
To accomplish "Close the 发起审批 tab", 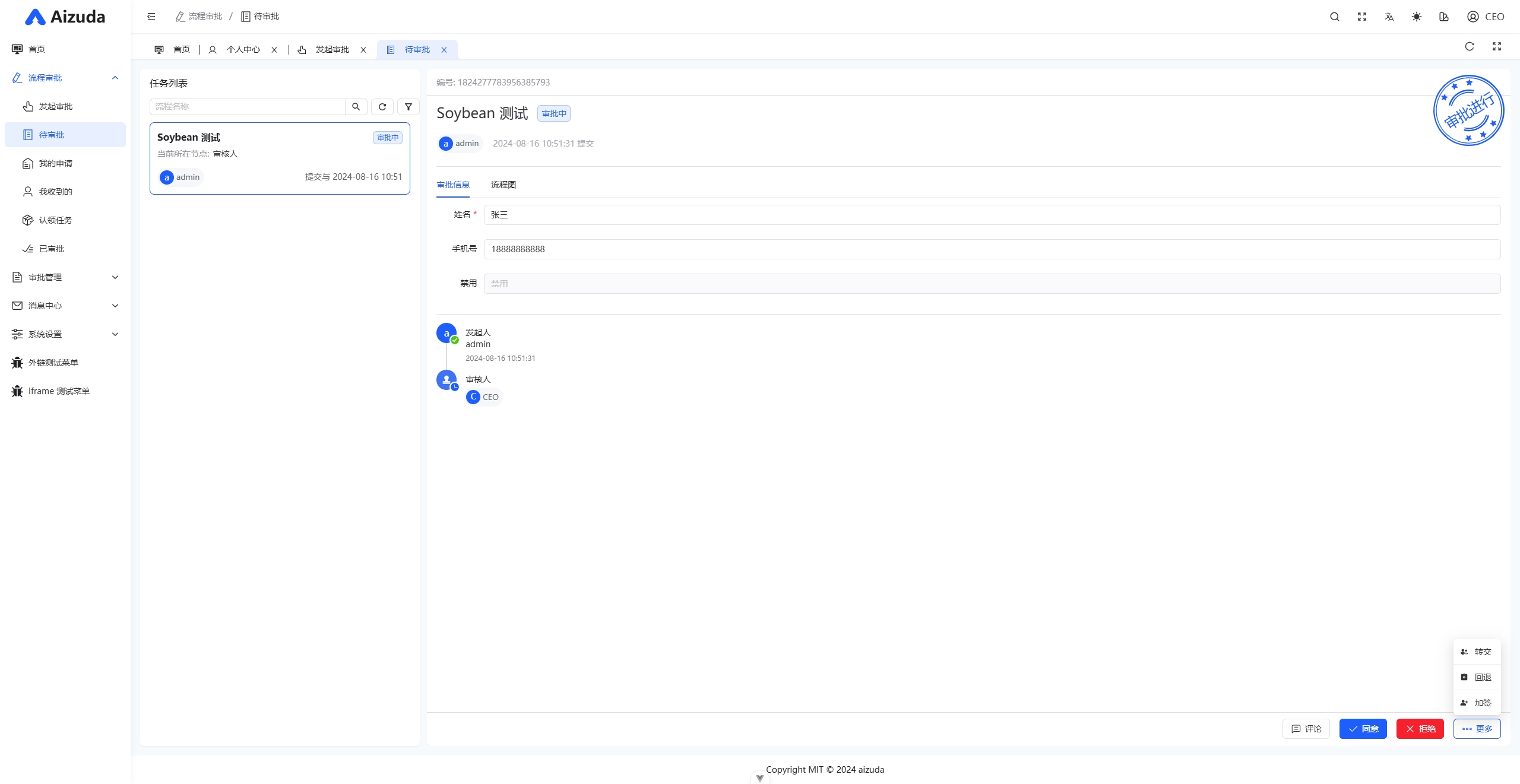I will [363, 50].
